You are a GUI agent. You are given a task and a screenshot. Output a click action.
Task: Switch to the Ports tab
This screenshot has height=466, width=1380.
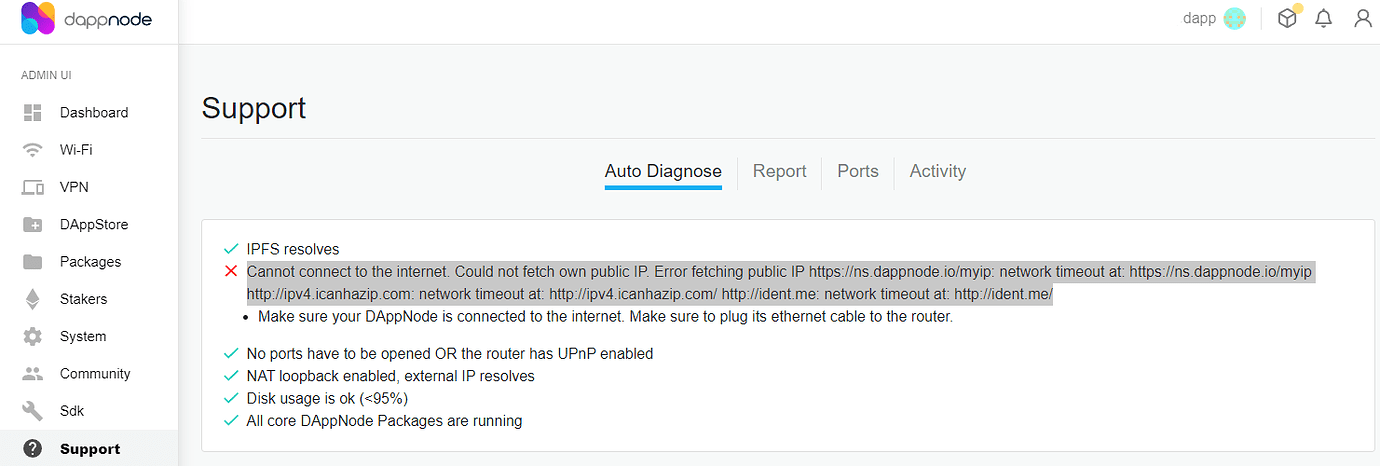point(858,171)
